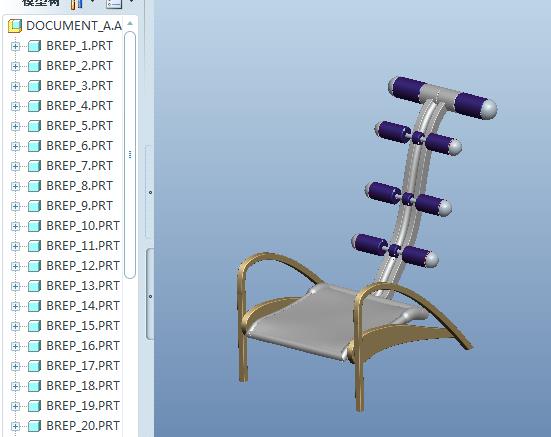551x437 pixels.
Task: Select the BREP_15.PRT label
Action: (83, 326)
